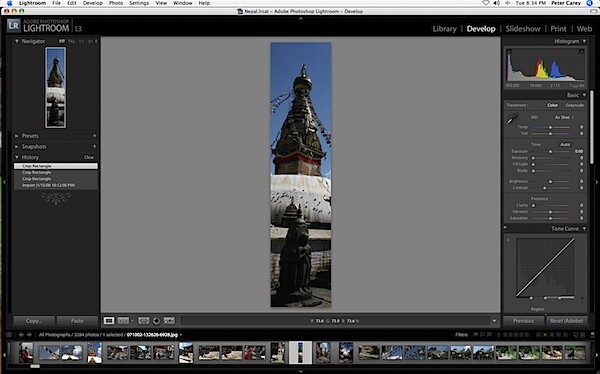This screenshot has height=374, width=600.
Task: Switch to the Web module
Action: click(x=584, y=29)
